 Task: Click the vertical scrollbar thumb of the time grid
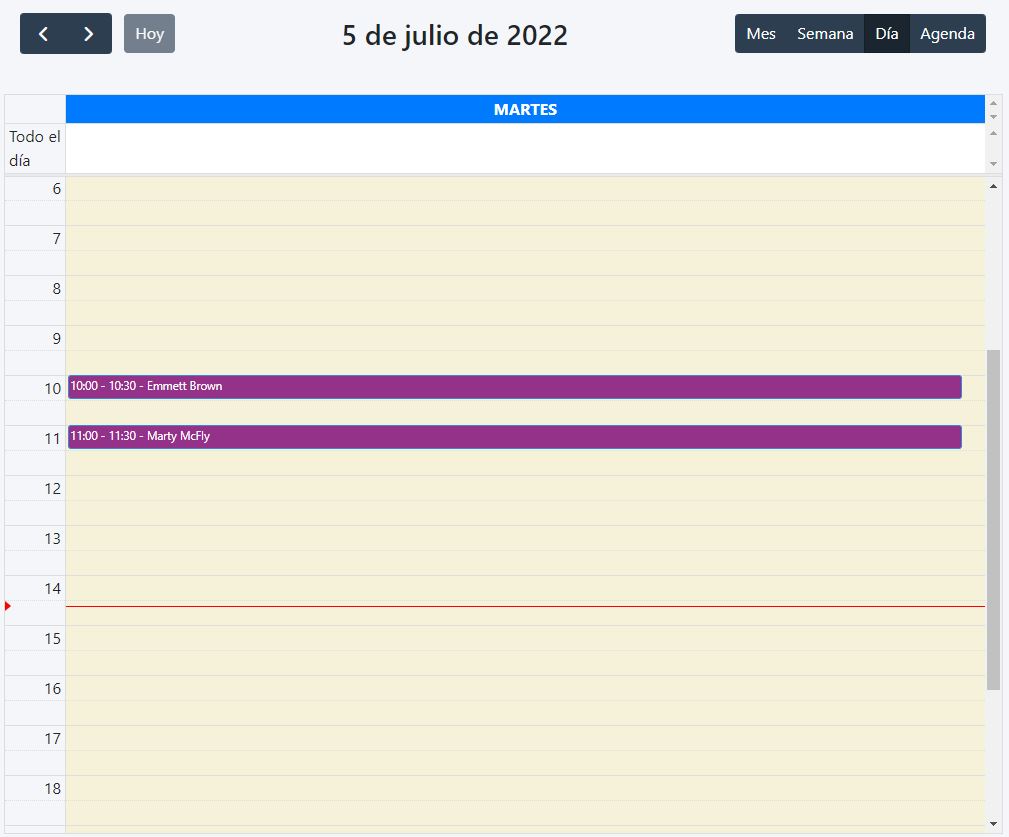tap(993, 520)
